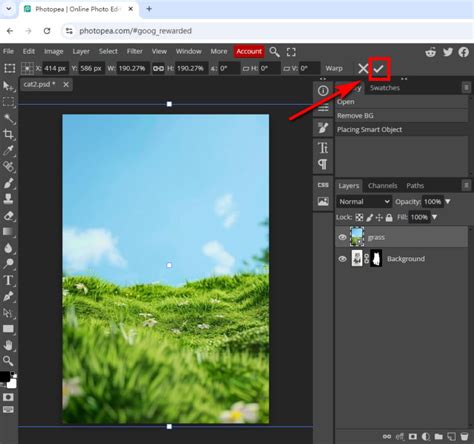Open the Paragraph panel icon

point(323,164)
